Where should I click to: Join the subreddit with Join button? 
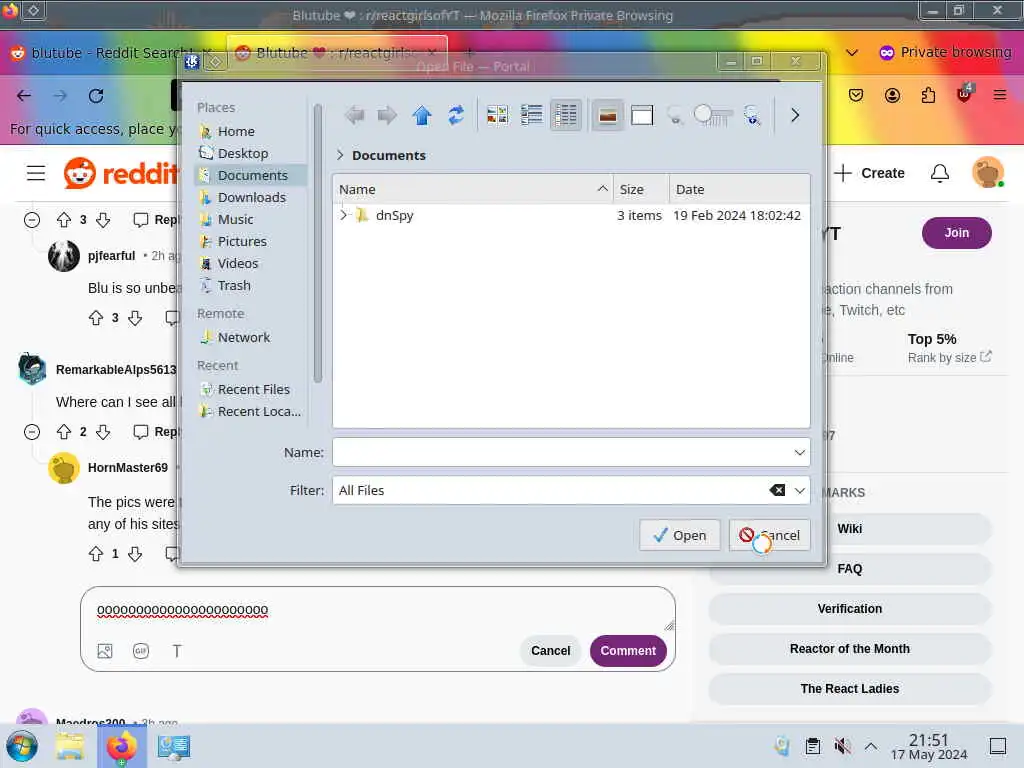(956, 233)
